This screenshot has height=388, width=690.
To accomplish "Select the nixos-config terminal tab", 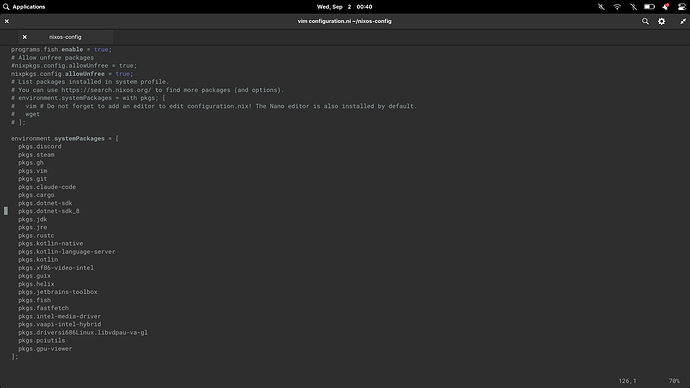I will [x=65, y=37].
